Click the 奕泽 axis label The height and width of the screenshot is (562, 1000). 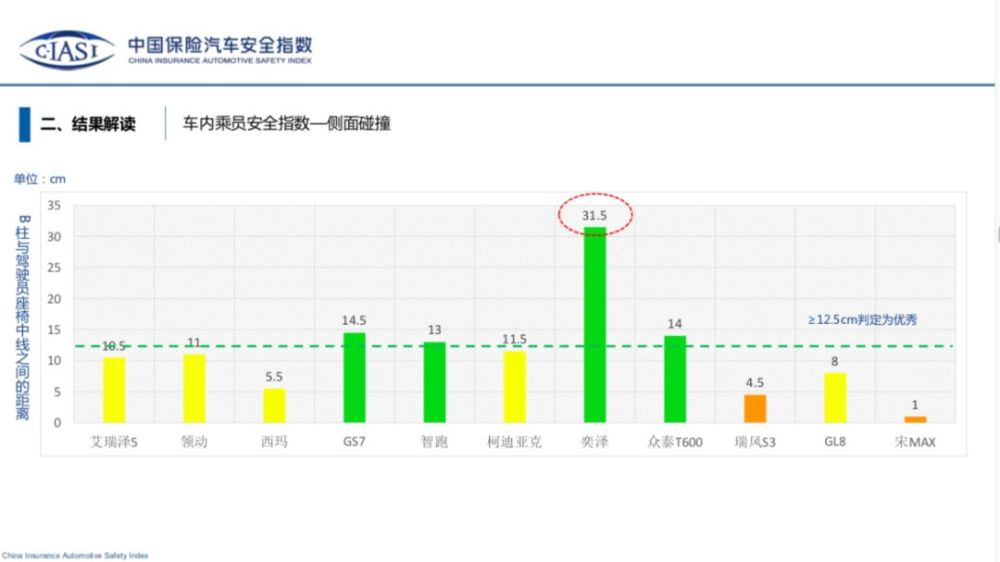coord(594,441)
